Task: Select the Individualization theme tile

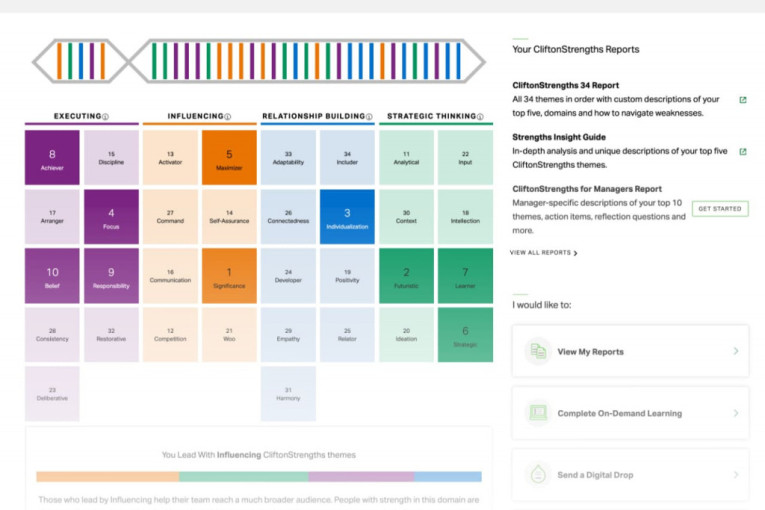Action: (x=347, y=216)
